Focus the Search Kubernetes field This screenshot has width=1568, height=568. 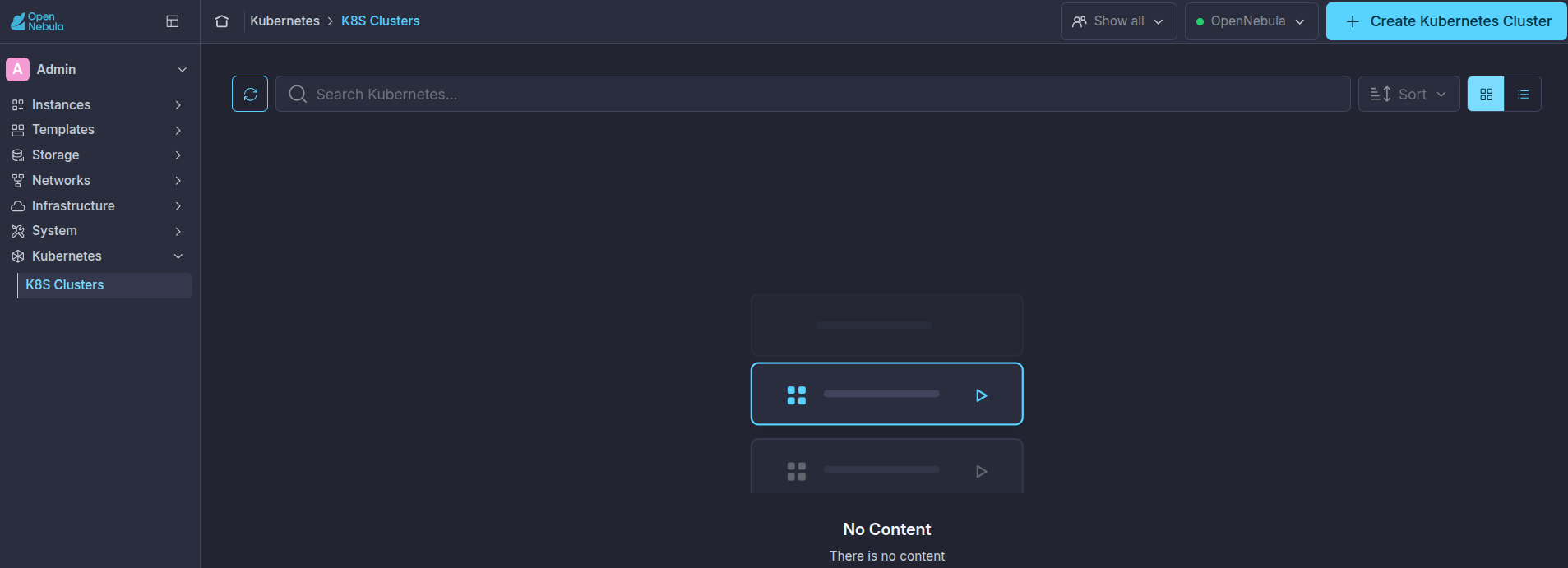(812, 94)
